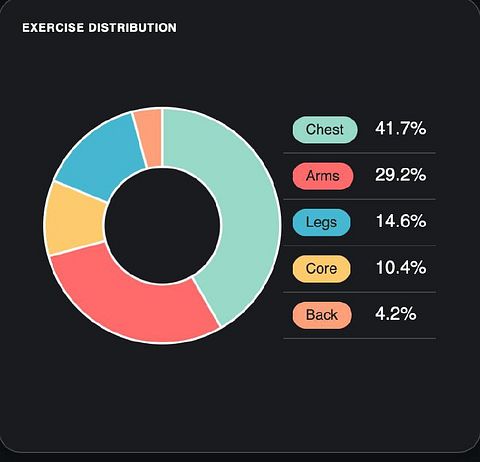This screenshot has width=480, height=462.
Task: Click the 41.7% Chest value
Action: 400,128
